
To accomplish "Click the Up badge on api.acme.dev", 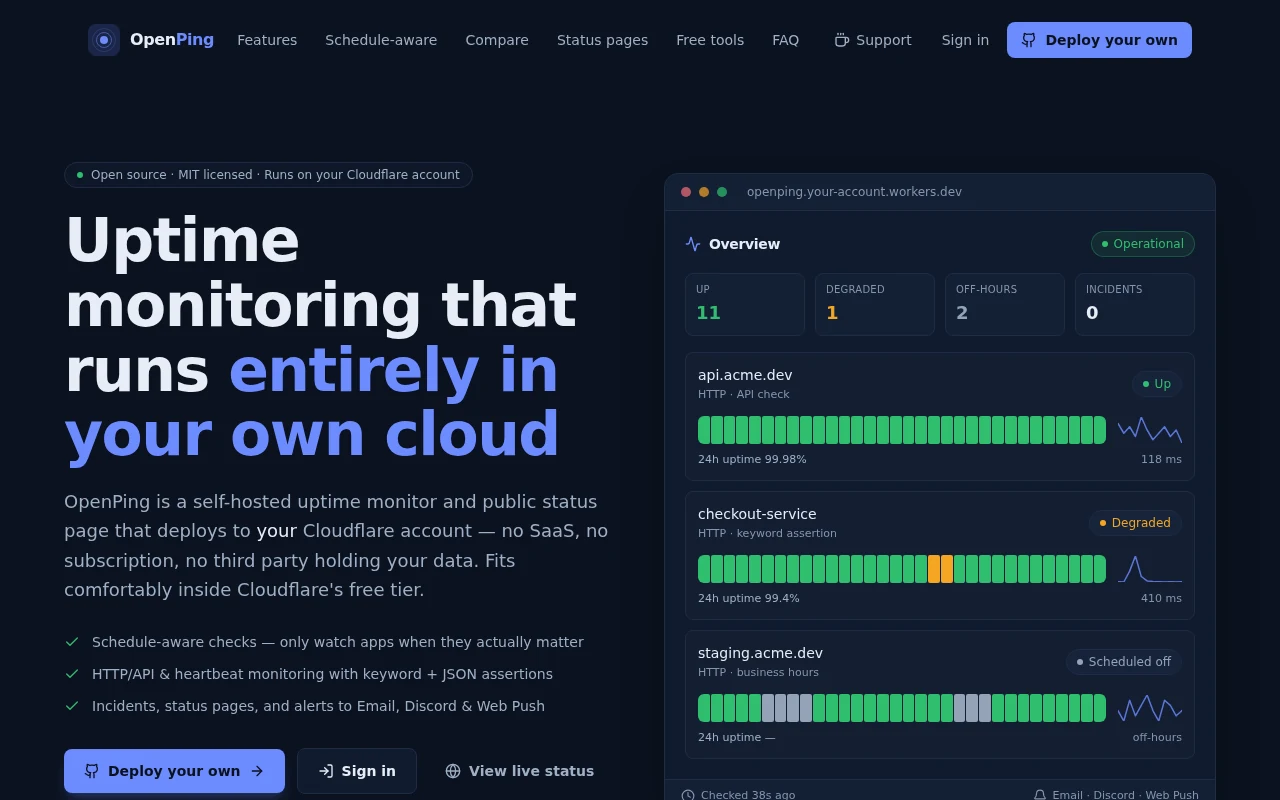I will click(1157, 384).
